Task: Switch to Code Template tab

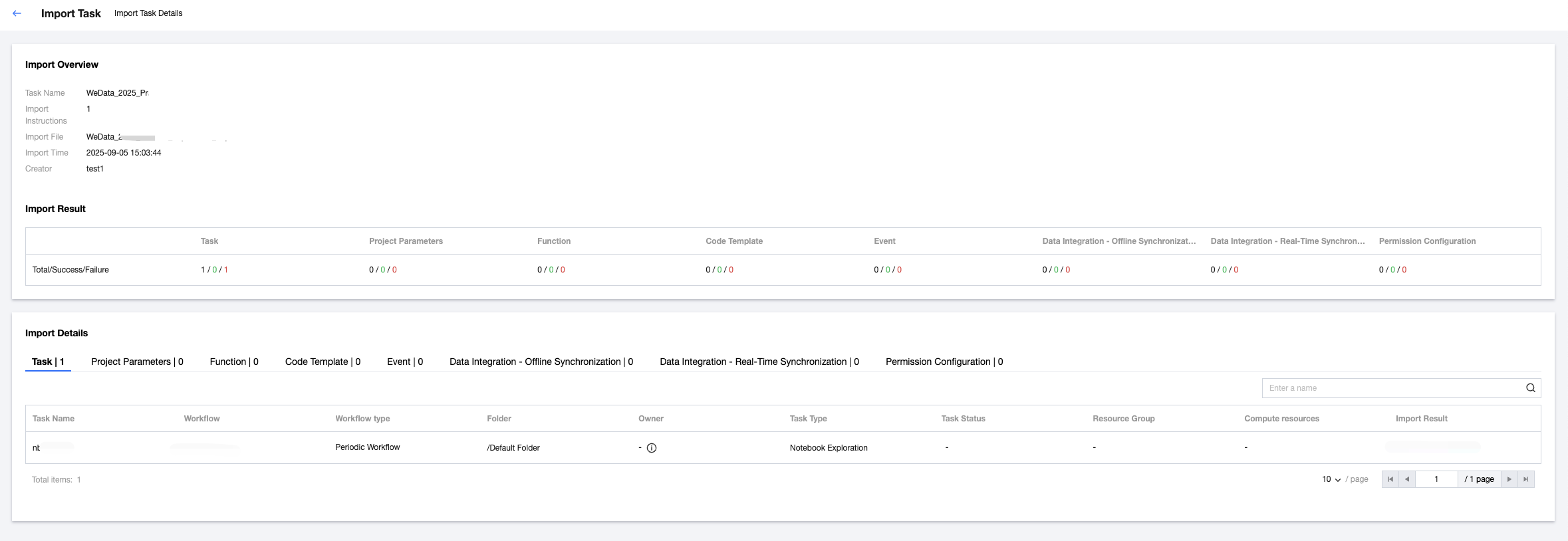Action: click(x=323, y=362)
